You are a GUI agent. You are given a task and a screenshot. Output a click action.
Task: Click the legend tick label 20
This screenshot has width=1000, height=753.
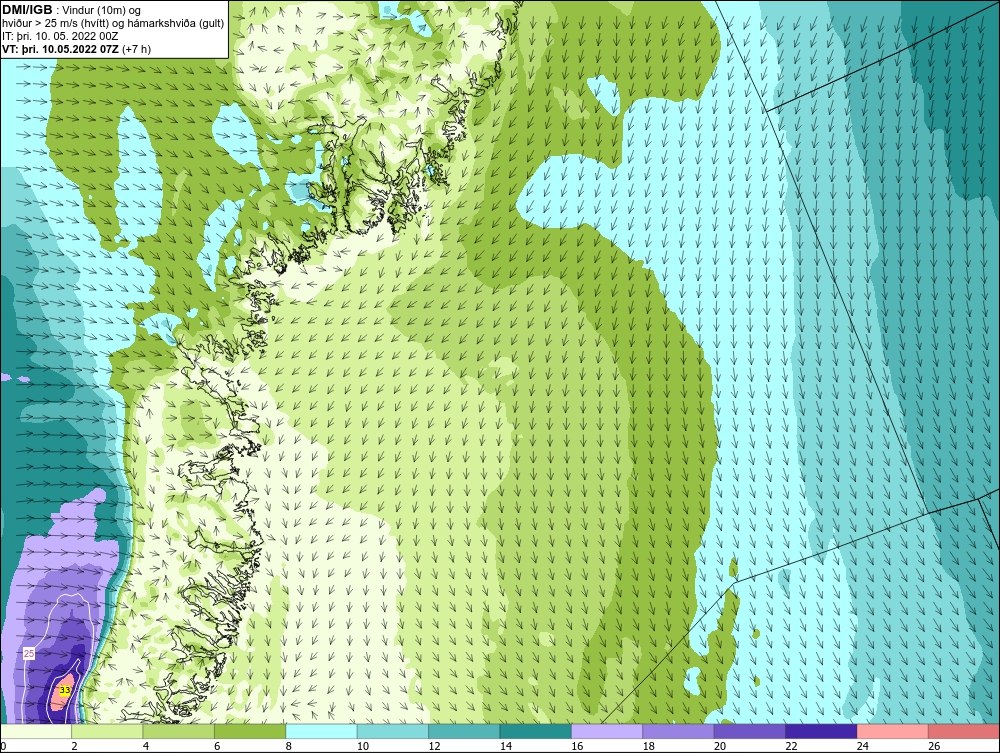(x=720, y=746)
